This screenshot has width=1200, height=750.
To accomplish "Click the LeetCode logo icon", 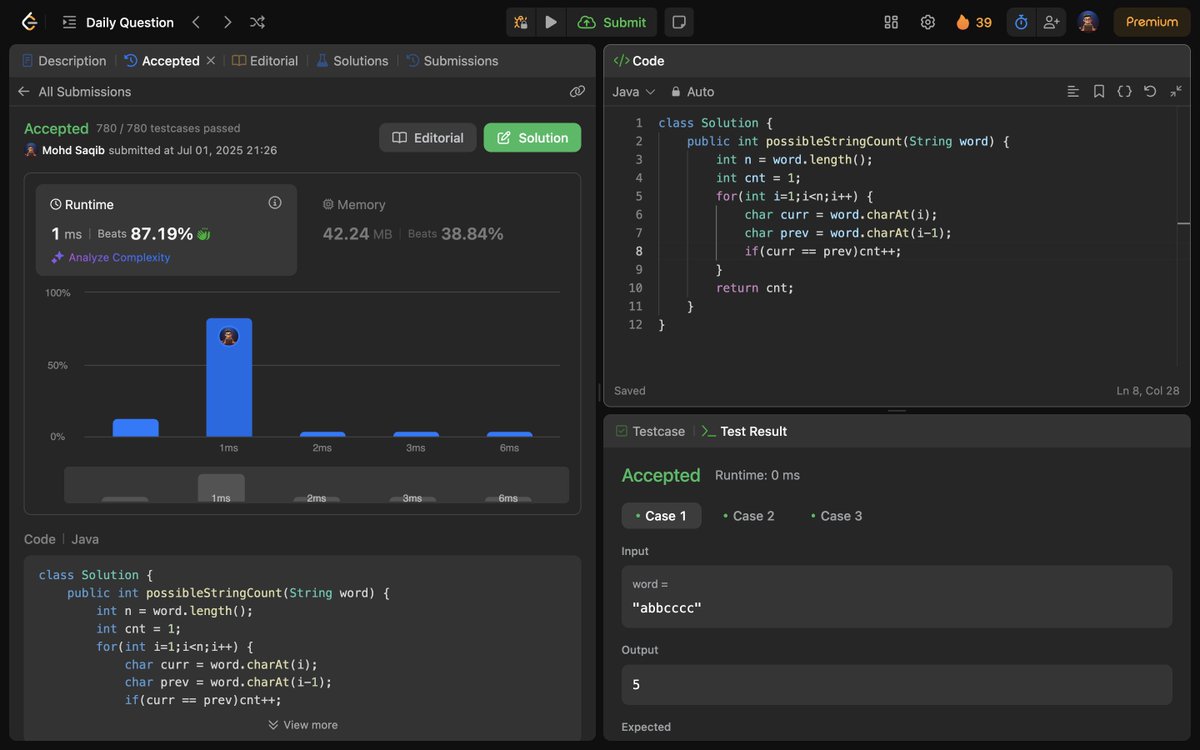I will coord(29,22).
